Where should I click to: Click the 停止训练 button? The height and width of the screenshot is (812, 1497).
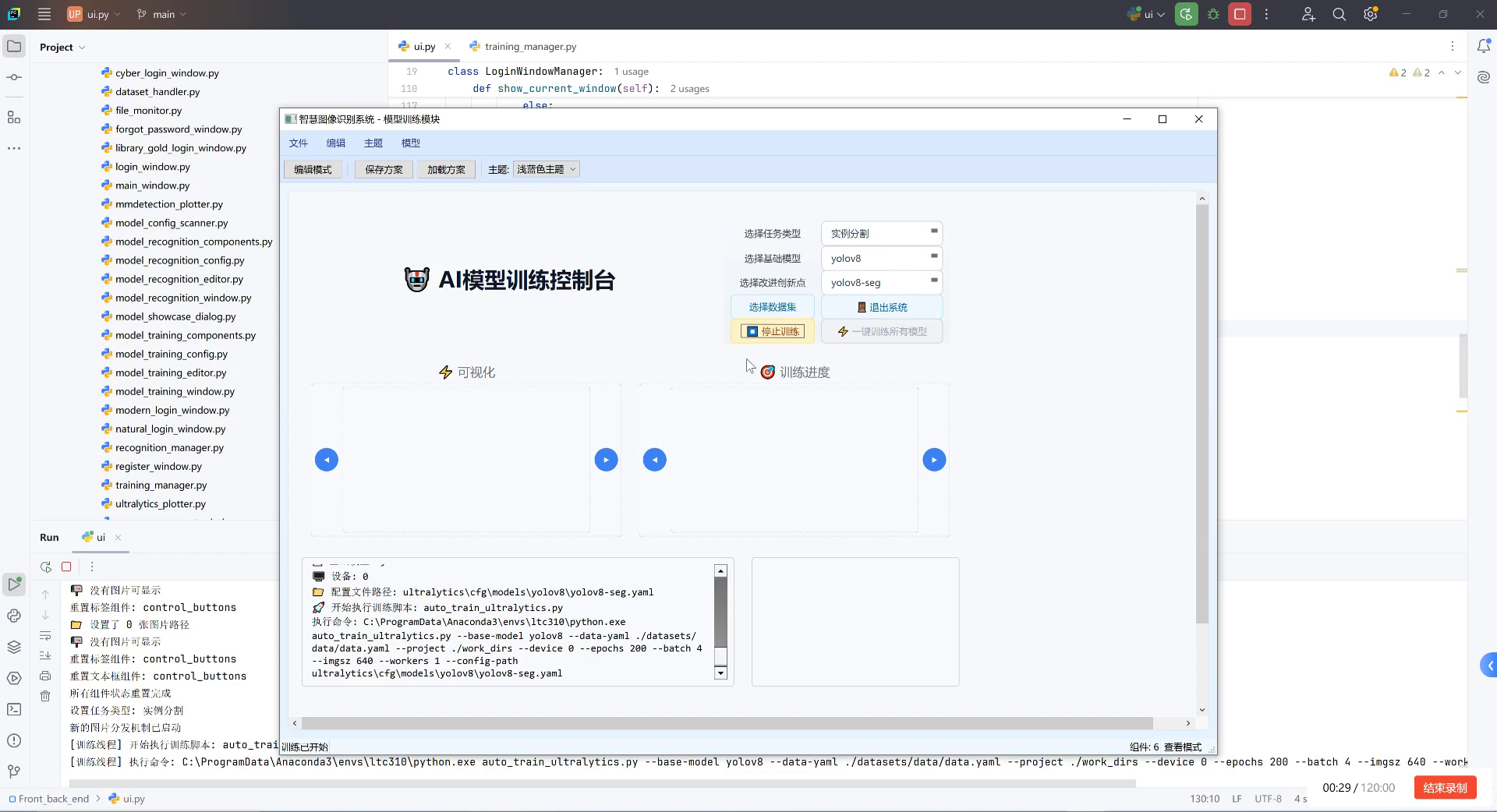tap(773, 331)
